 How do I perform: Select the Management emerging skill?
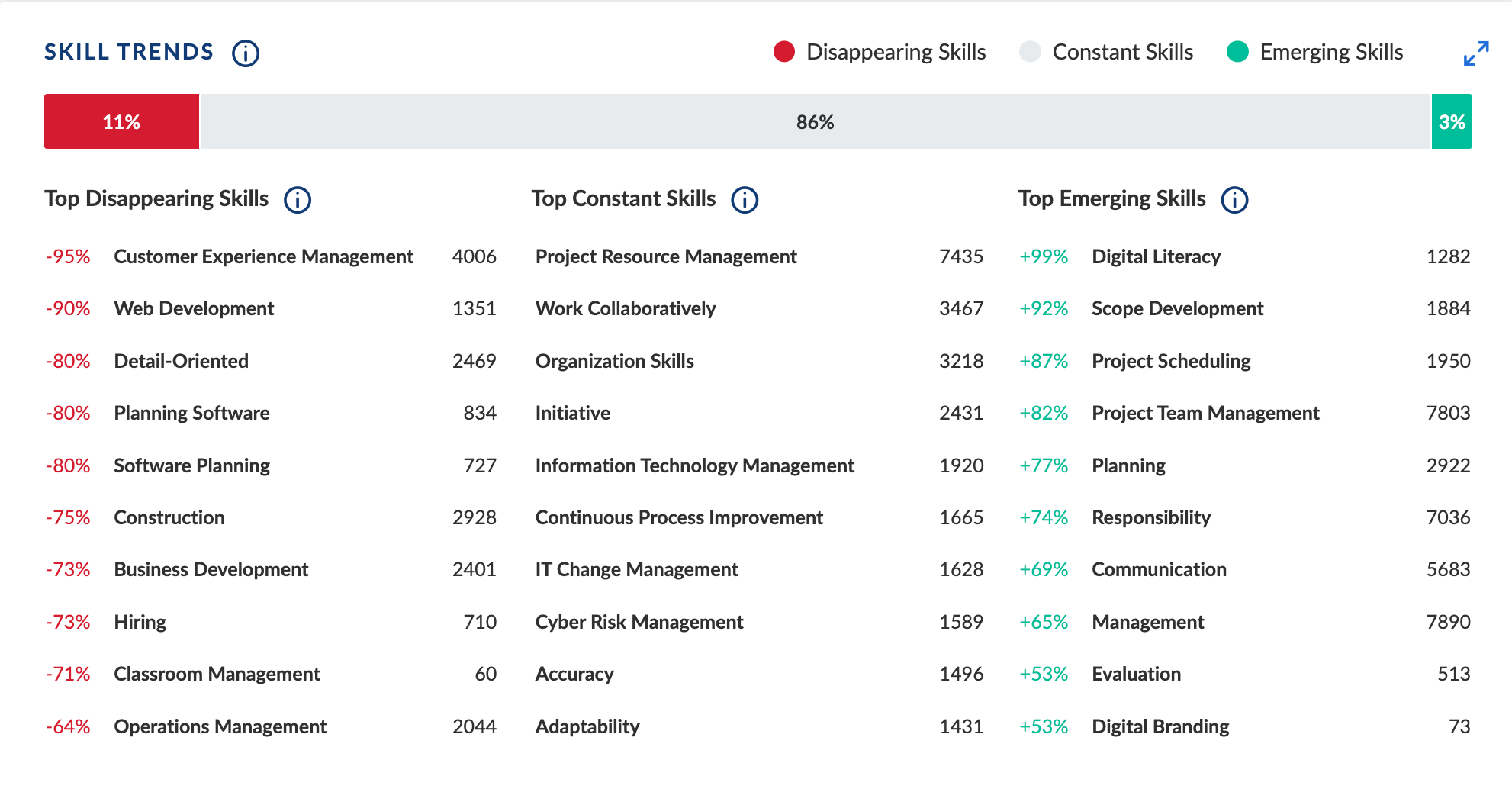(1147, 622)
